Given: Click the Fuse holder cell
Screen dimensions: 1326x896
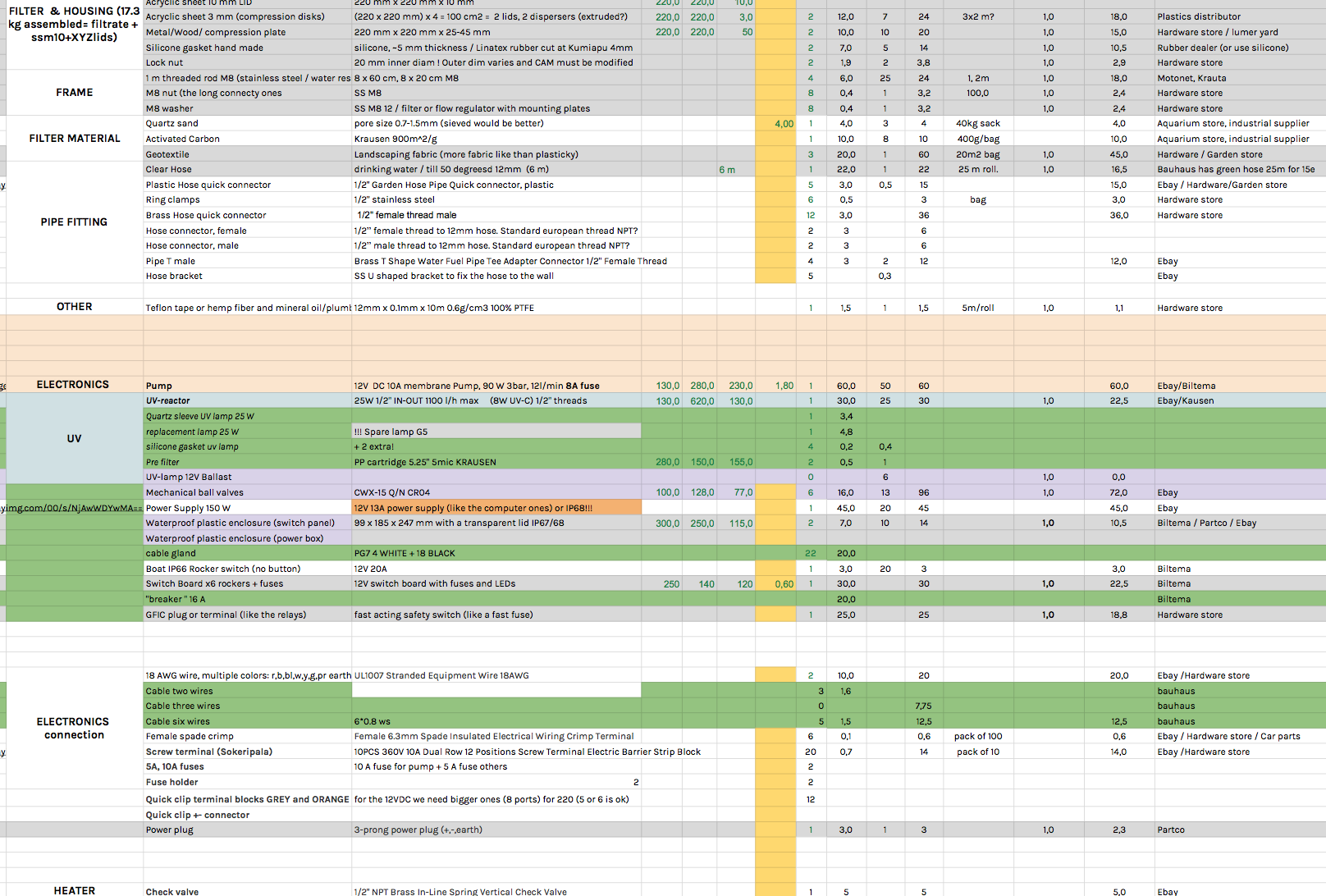Looking at the screenshot, I should pyautogui.click(x=248, y=783).
